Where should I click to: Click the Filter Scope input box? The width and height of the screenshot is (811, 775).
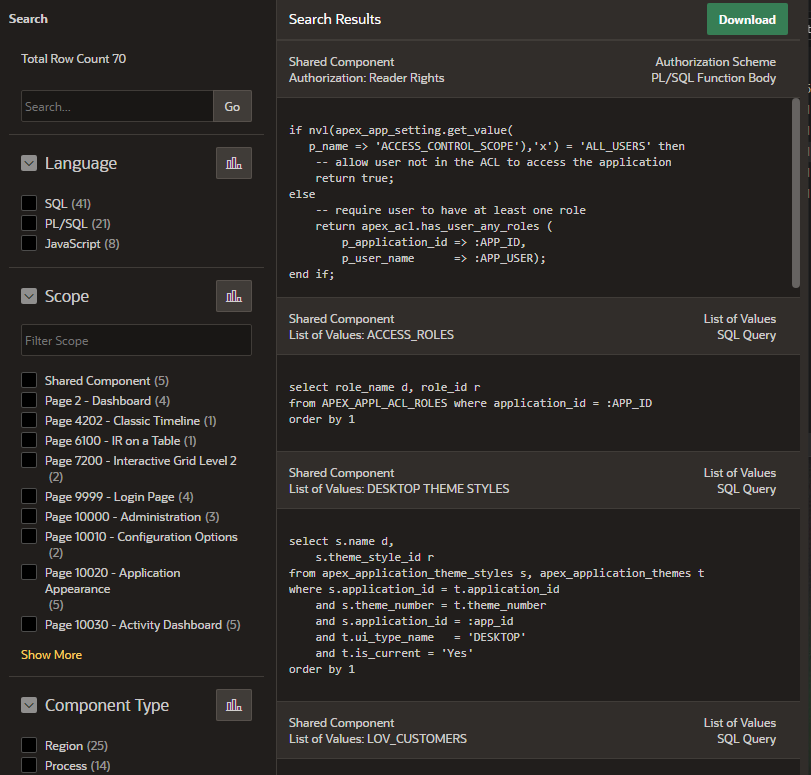click(x=137, y=340)
